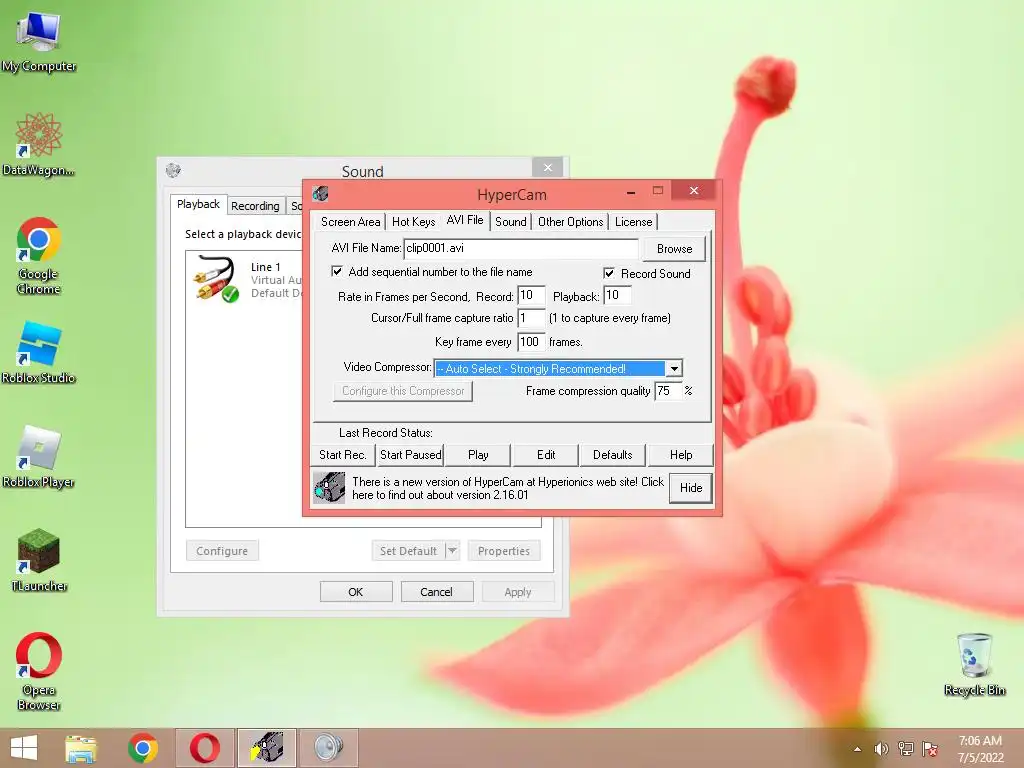Toggle Add sequential number to file name
Screen dimensions: 1024x768
337,271
